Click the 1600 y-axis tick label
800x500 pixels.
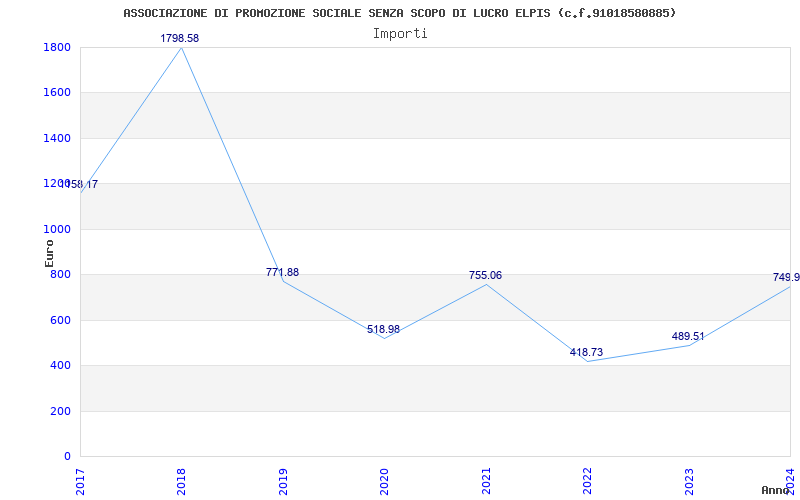[57, 92]
